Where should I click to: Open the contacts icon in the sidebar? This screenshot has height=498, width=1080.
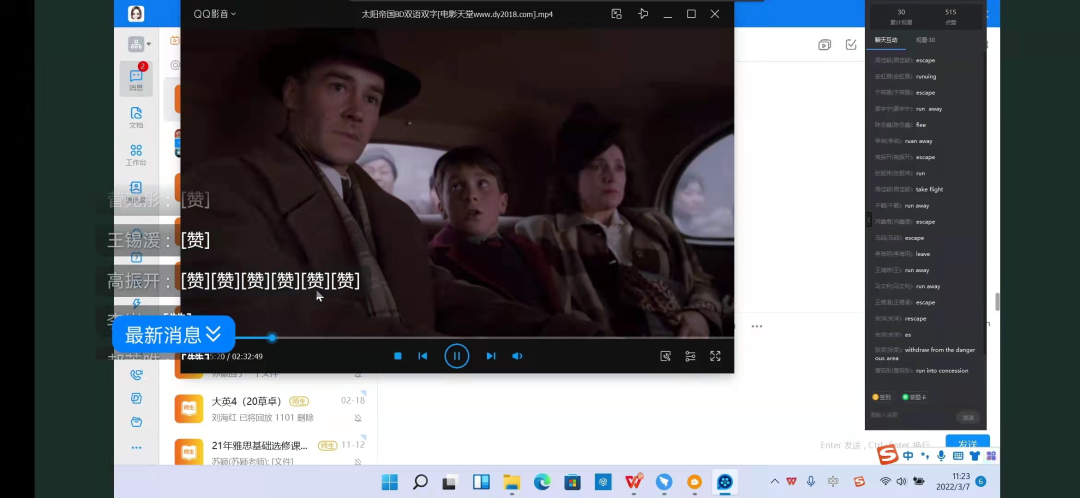coord(136,188)
